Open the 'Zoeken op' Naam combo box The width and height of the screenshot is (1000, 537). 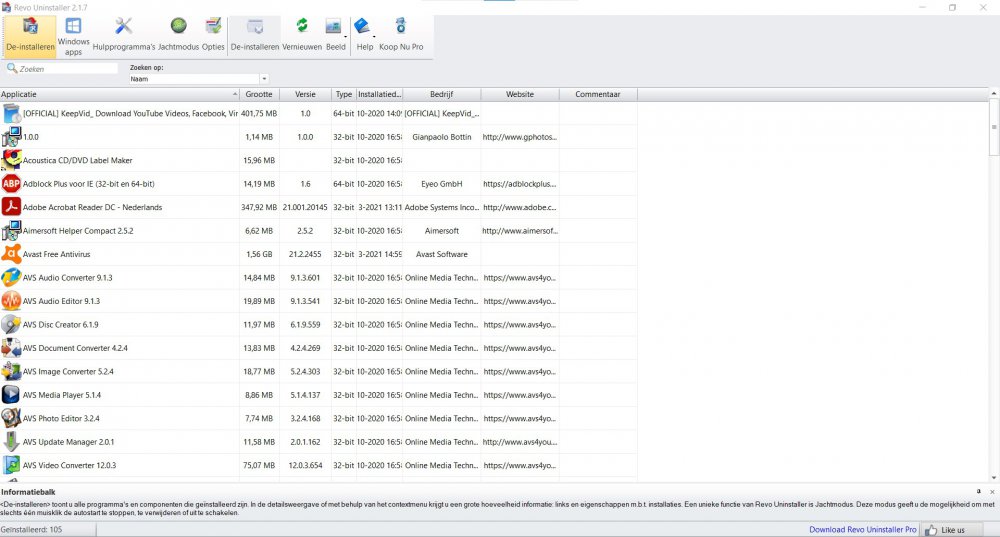tap(200, 78)
